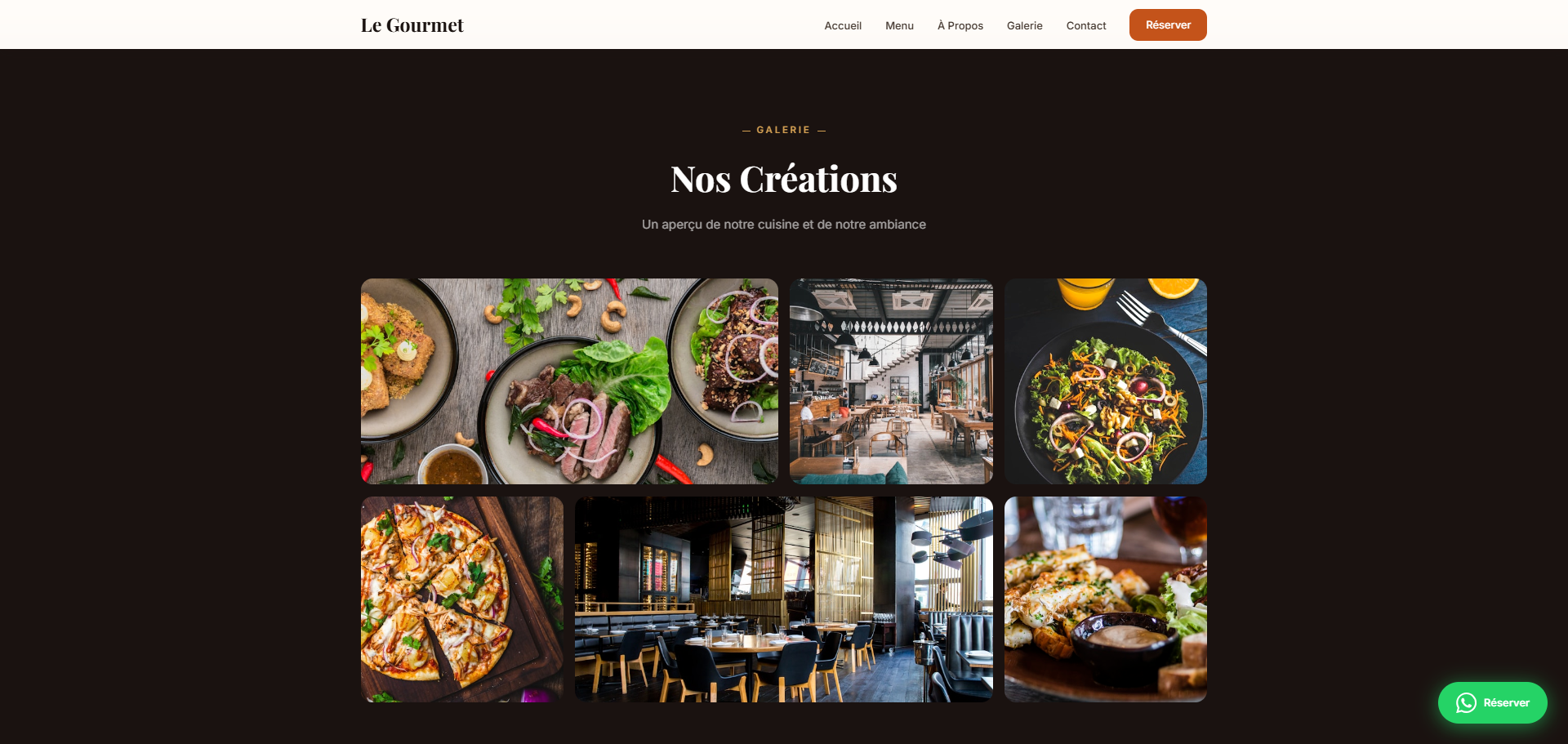
Task: Open the Contact nav link
Action: click(x=1086, y=25)
